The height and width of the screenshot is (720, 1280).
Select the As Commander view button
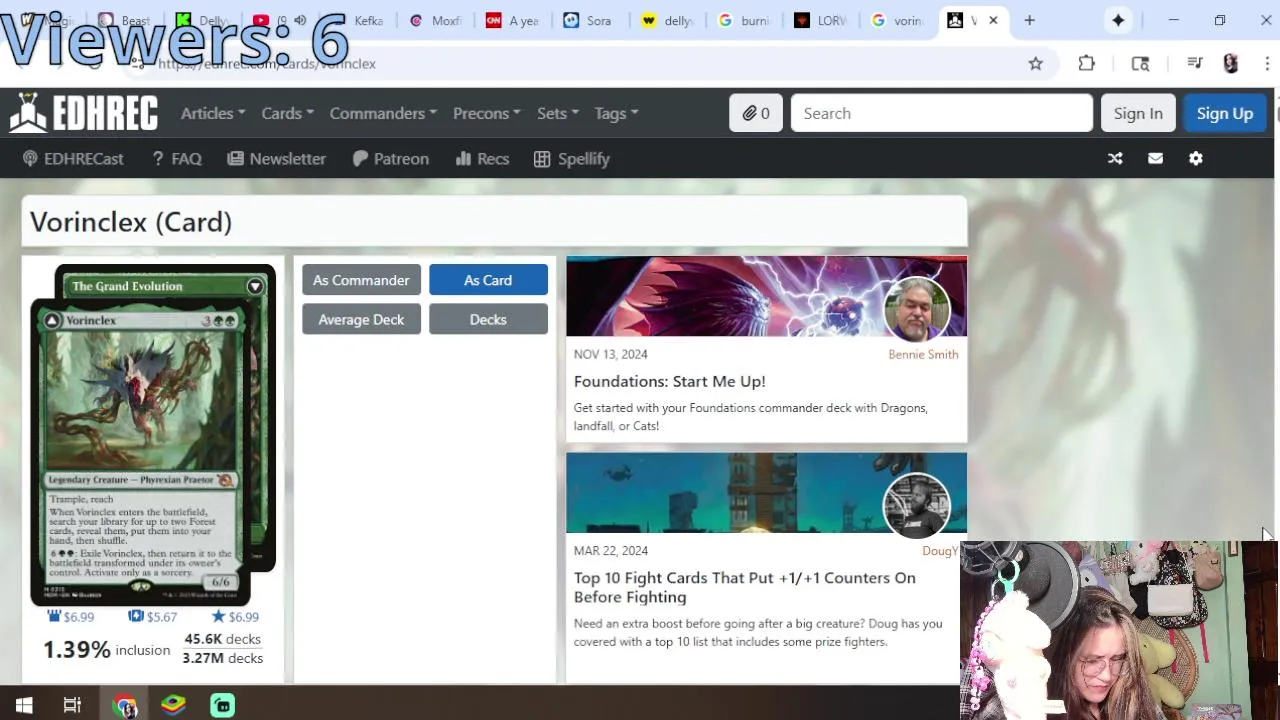pos(361,280)
